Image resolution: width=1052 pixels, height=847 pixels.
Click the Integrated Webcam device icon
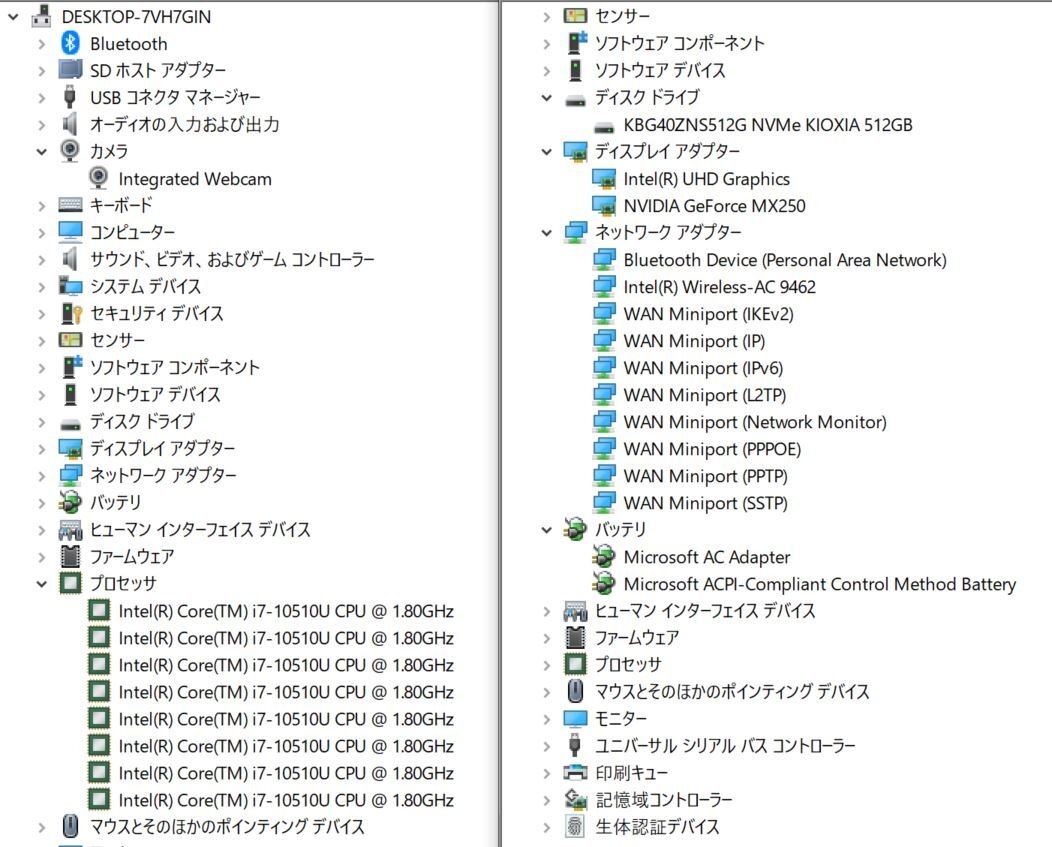[99, 178]
